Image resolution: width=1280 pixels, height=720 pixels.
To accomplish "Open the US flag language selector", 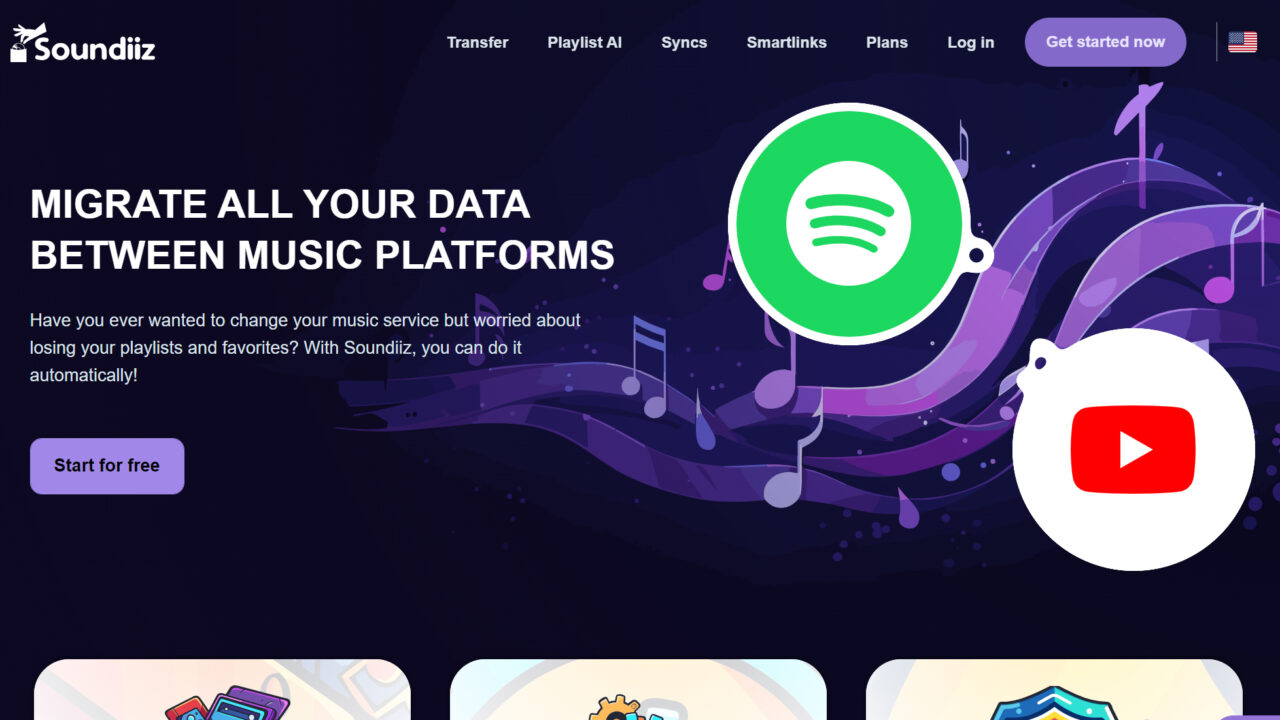I will tap(1242, 42).
